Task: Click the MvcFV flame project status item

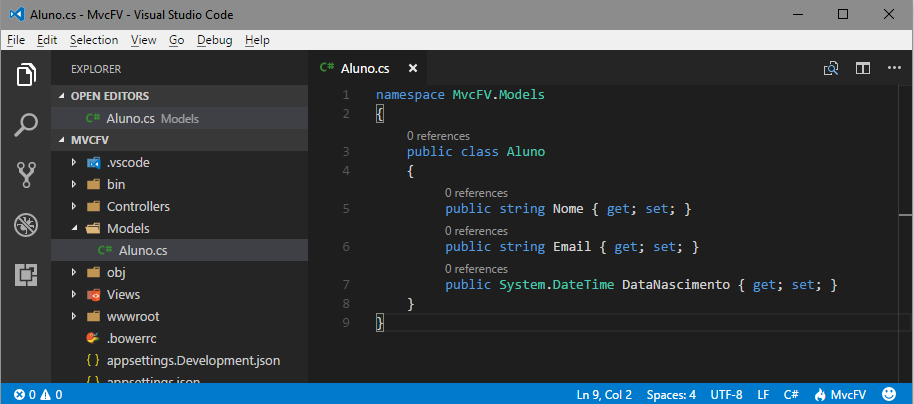Action: (x=840, y=395)
